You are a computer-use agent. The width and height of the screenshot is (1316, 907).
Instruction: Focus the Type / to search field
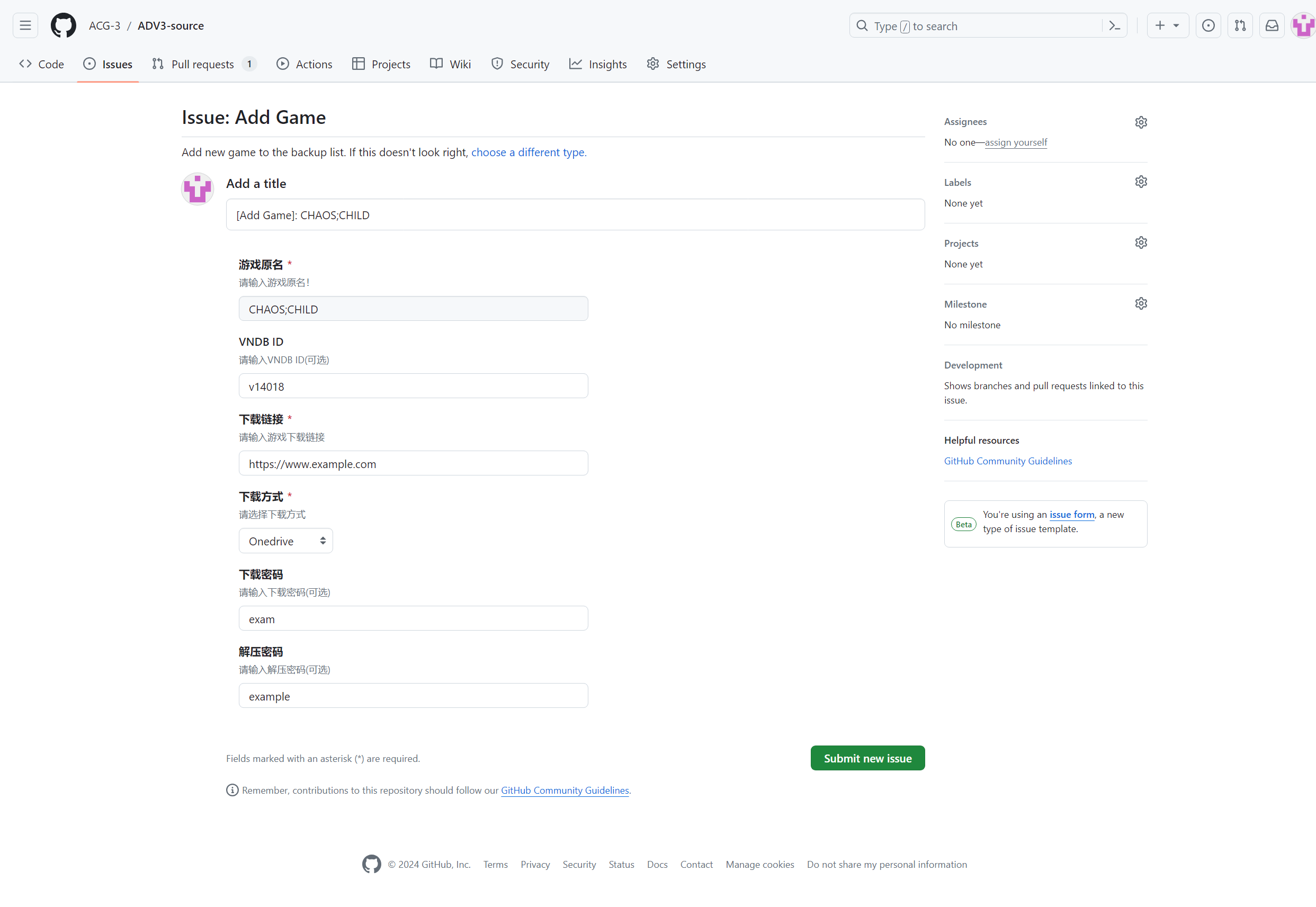[x=988, y=25]
